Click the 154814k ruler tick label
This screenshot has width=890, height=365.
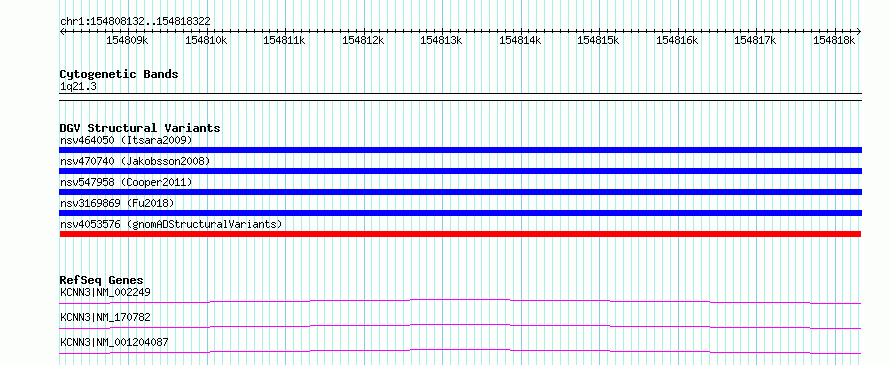click(520, 40)
